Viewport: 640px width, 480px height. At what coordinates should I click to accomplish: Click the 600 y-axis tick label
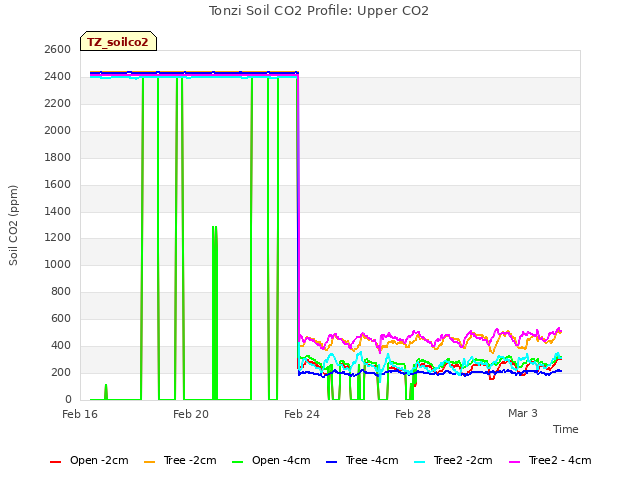[x=61, y=319]
